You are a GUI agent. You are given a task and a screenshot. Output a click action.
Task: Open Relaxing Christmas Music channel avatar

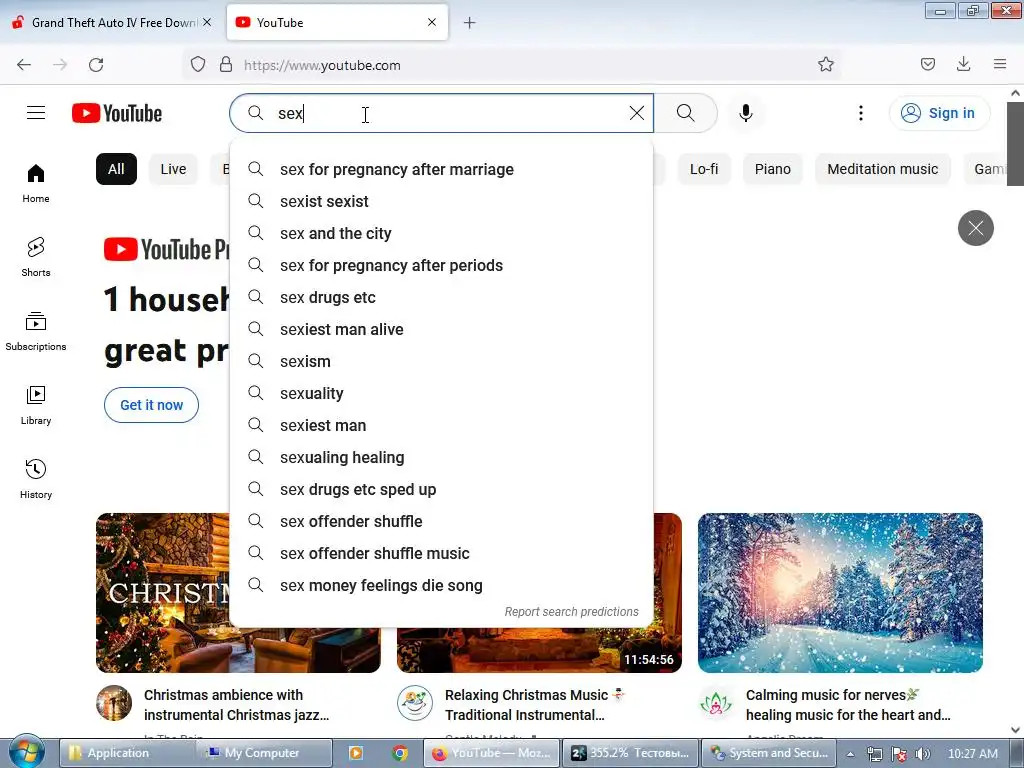pos(415,703)
